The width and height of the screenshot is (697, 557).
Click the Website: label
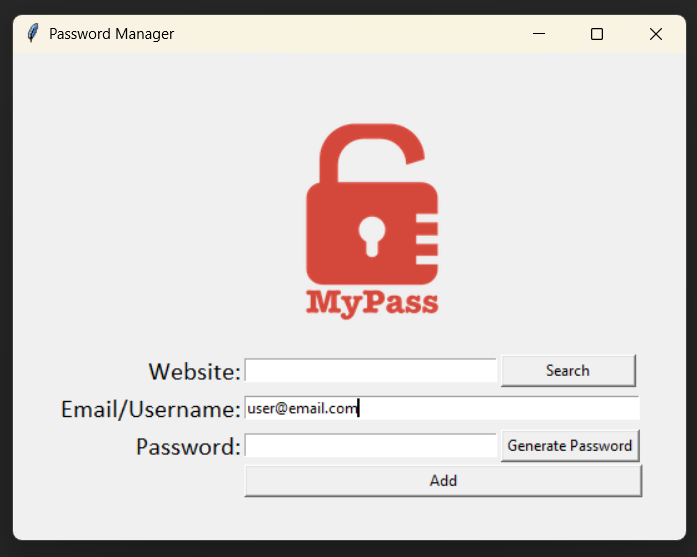(x=194, y=371)
